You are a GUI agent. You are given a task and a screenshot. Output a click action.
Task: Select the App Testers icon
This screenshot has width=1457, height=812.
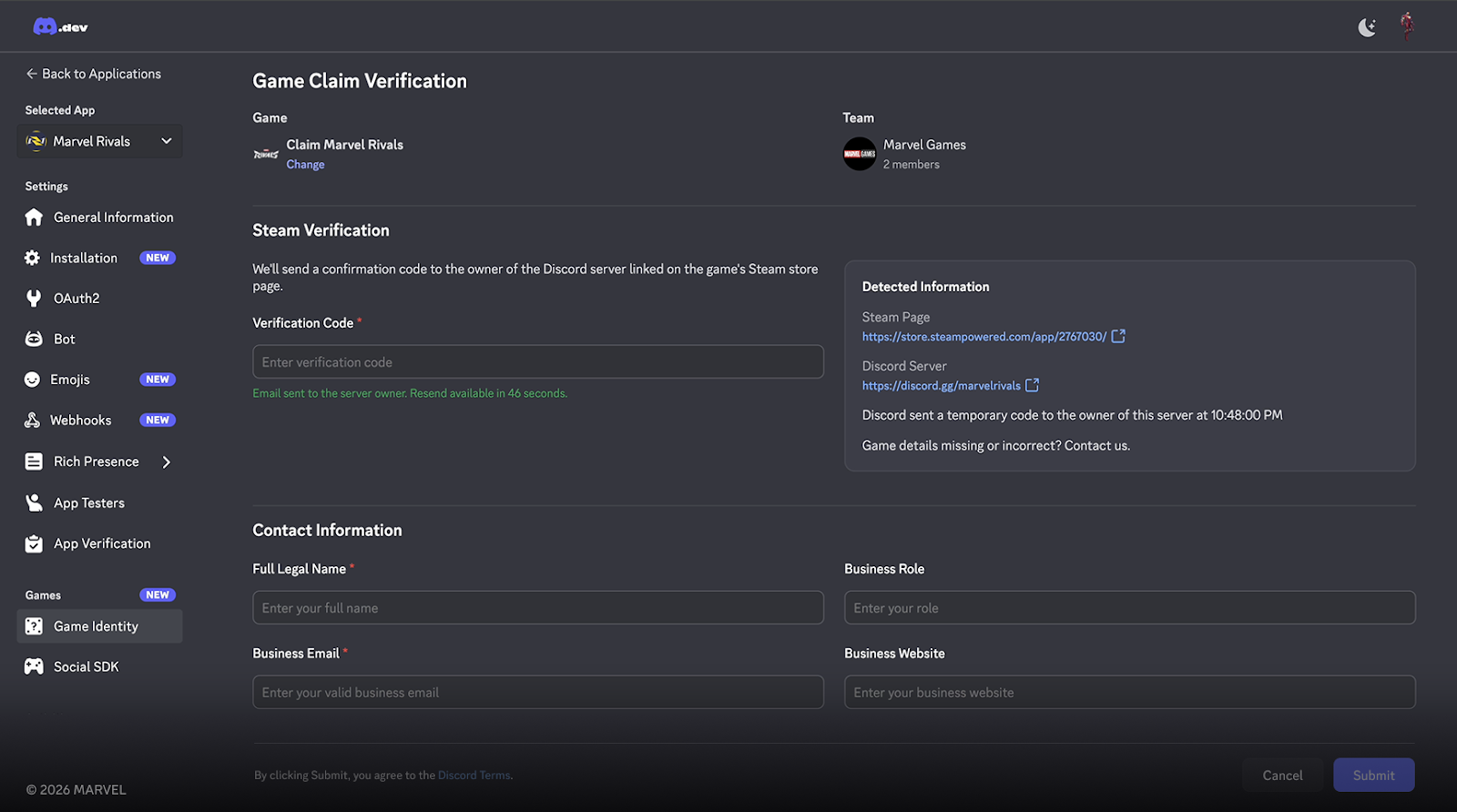tap(34, 502)
